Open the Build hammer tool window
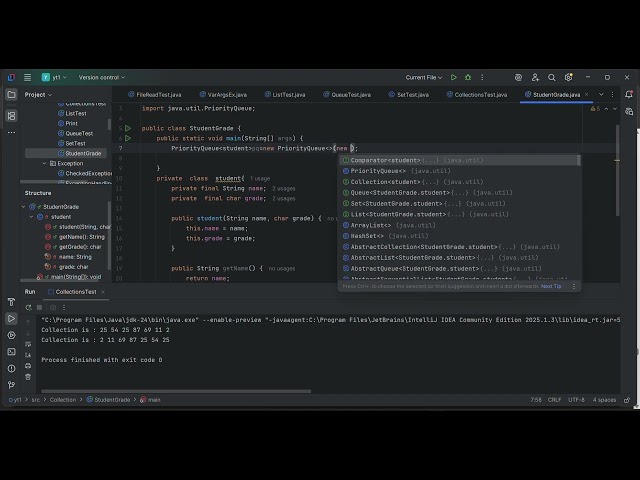640x480 pixels. pos(11,302)
